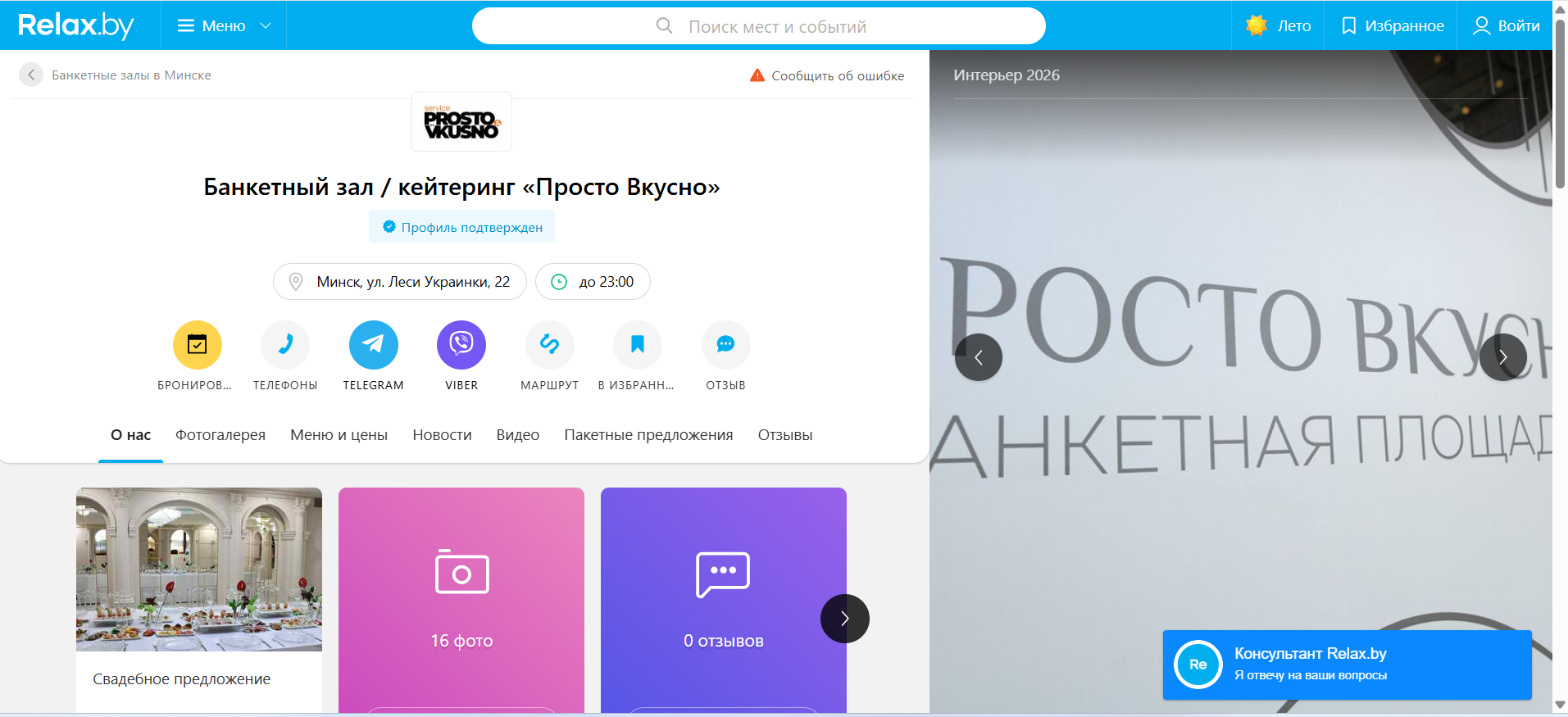
Task: Advance the cards carousel with arrow
Action: pos(845,619)
